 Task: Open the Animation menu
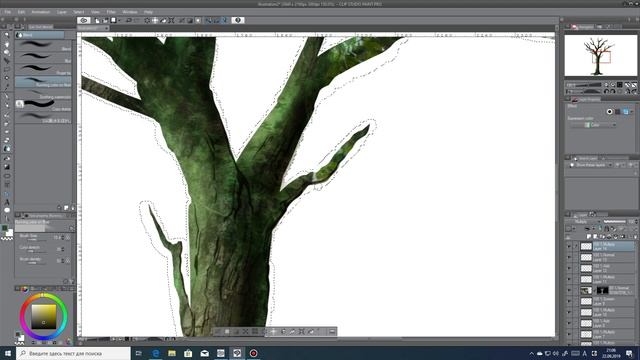pyautogui.click(x=41, y=12)
